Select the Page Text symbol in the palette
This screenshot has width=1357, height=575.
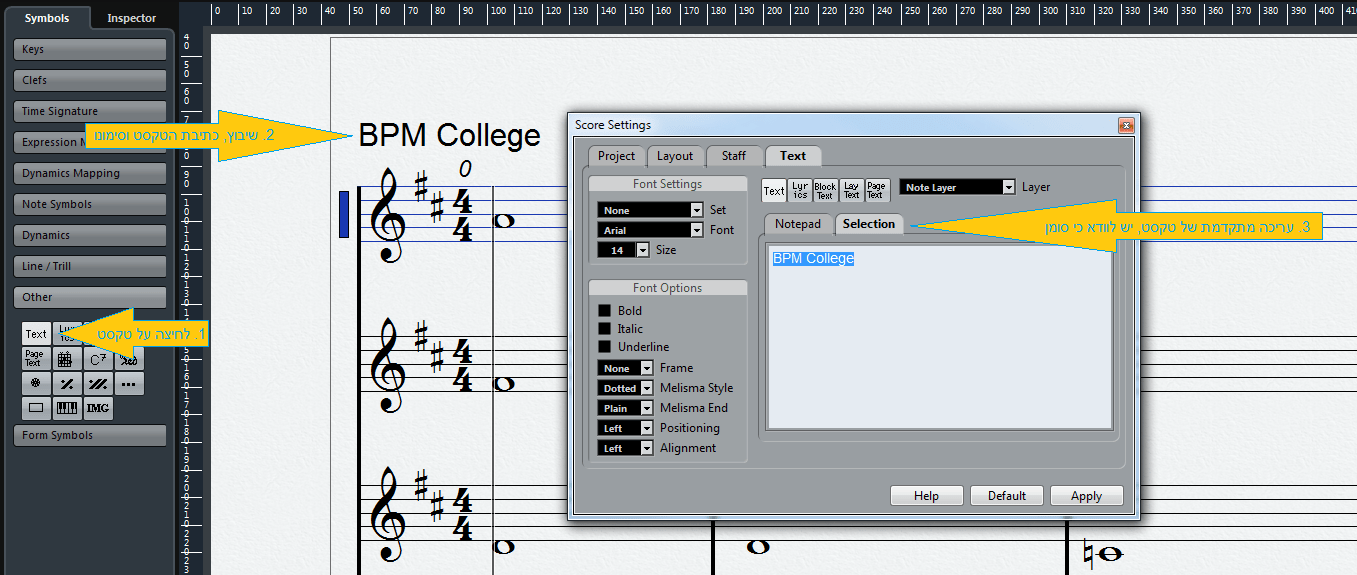[36, 358]
